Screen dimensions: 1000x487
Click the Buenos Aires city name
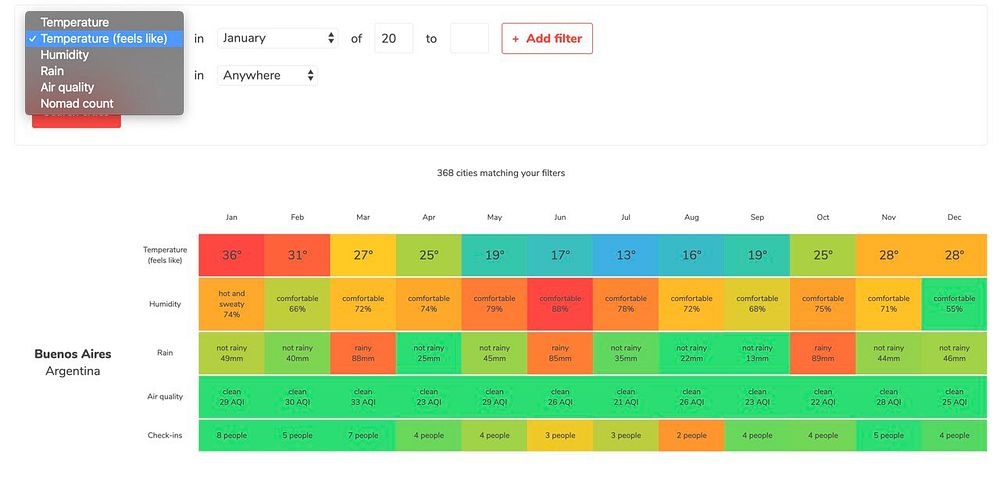point(73,354)
